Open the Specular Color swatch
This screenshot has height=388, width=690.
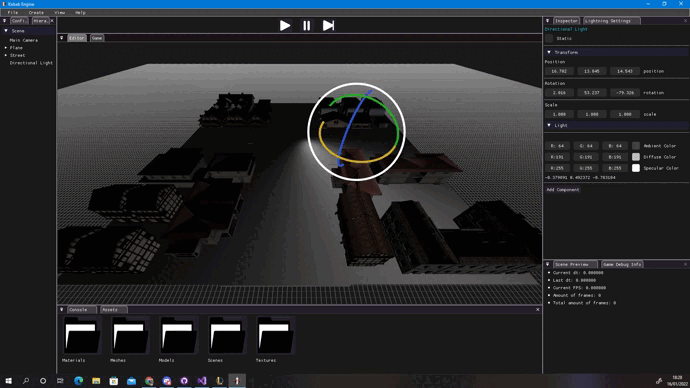click(636, 168)
